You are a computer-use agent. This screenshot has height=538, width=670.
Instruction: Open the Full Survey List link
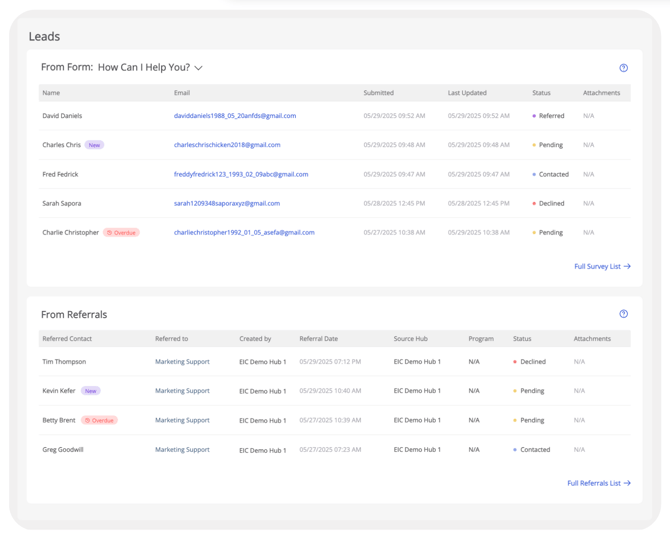[x=602, y=266]
